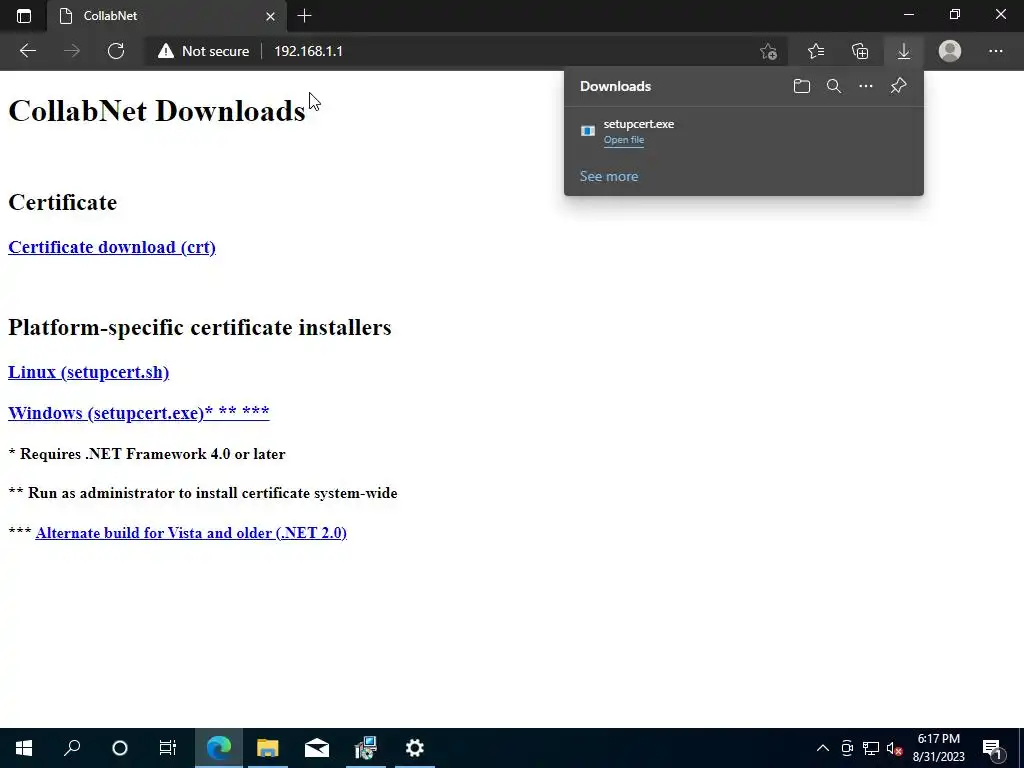Open more options in Downloads panel

[865, 86]
